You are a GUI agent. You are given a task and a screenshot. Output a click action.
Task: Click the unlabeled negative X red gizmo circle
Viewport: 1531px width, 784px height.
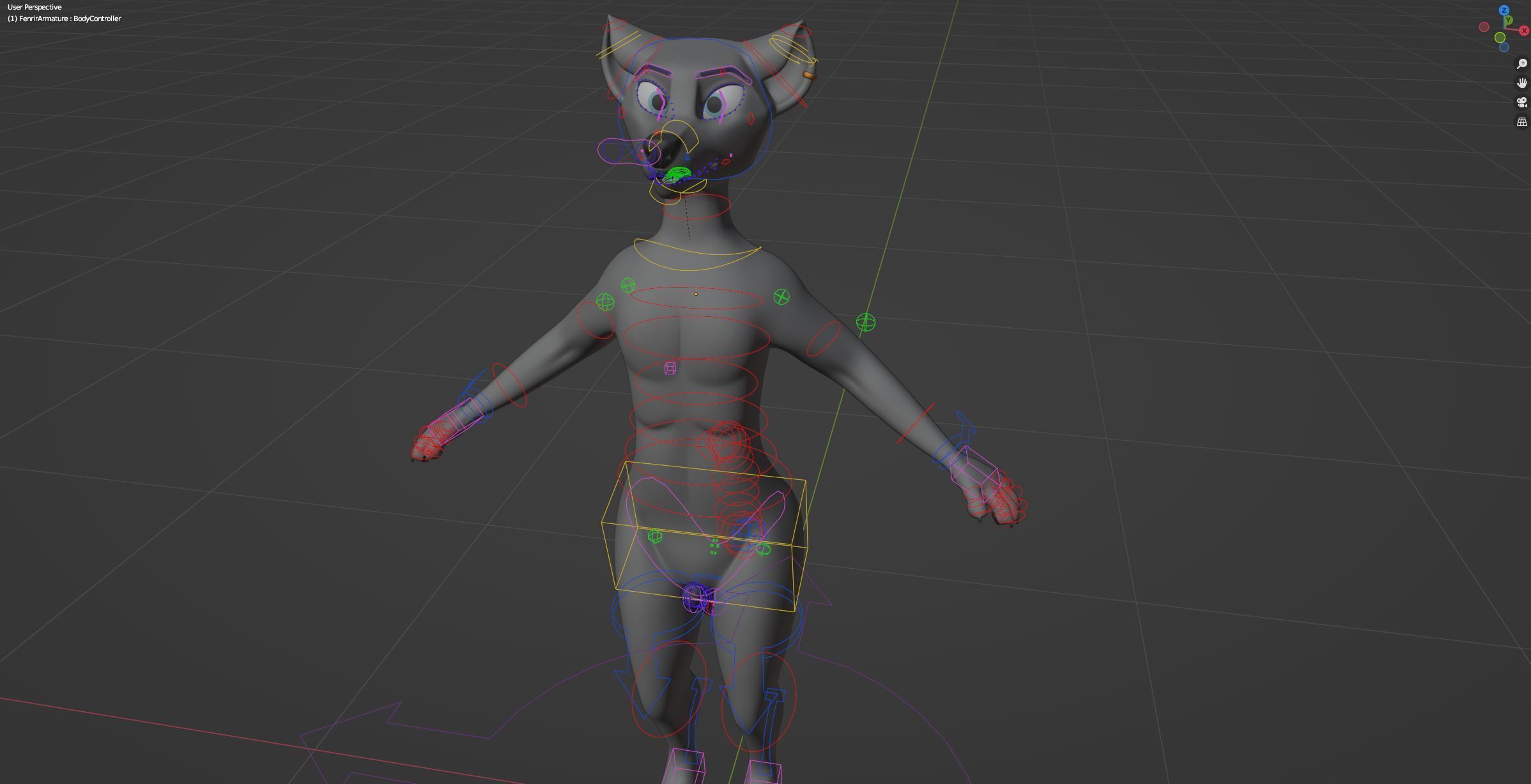[x=1484, y=27]
